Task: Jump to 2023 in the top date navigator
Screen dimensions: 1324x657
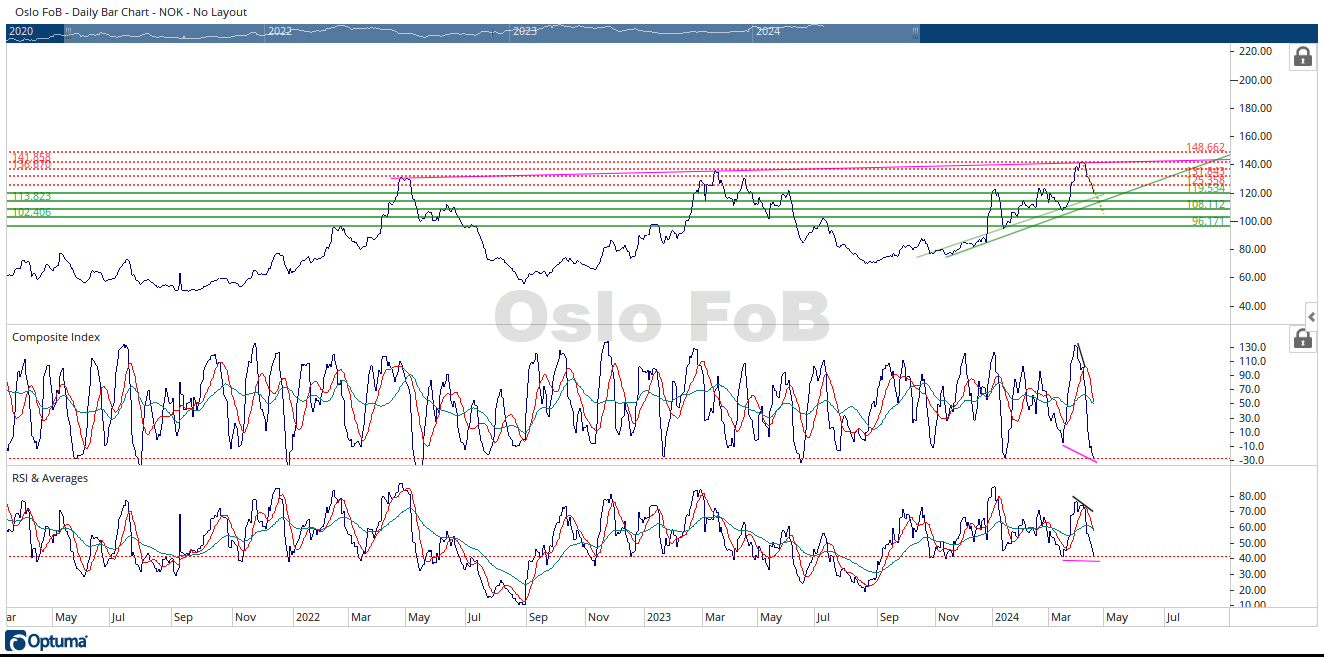Action: click(524, 32)
